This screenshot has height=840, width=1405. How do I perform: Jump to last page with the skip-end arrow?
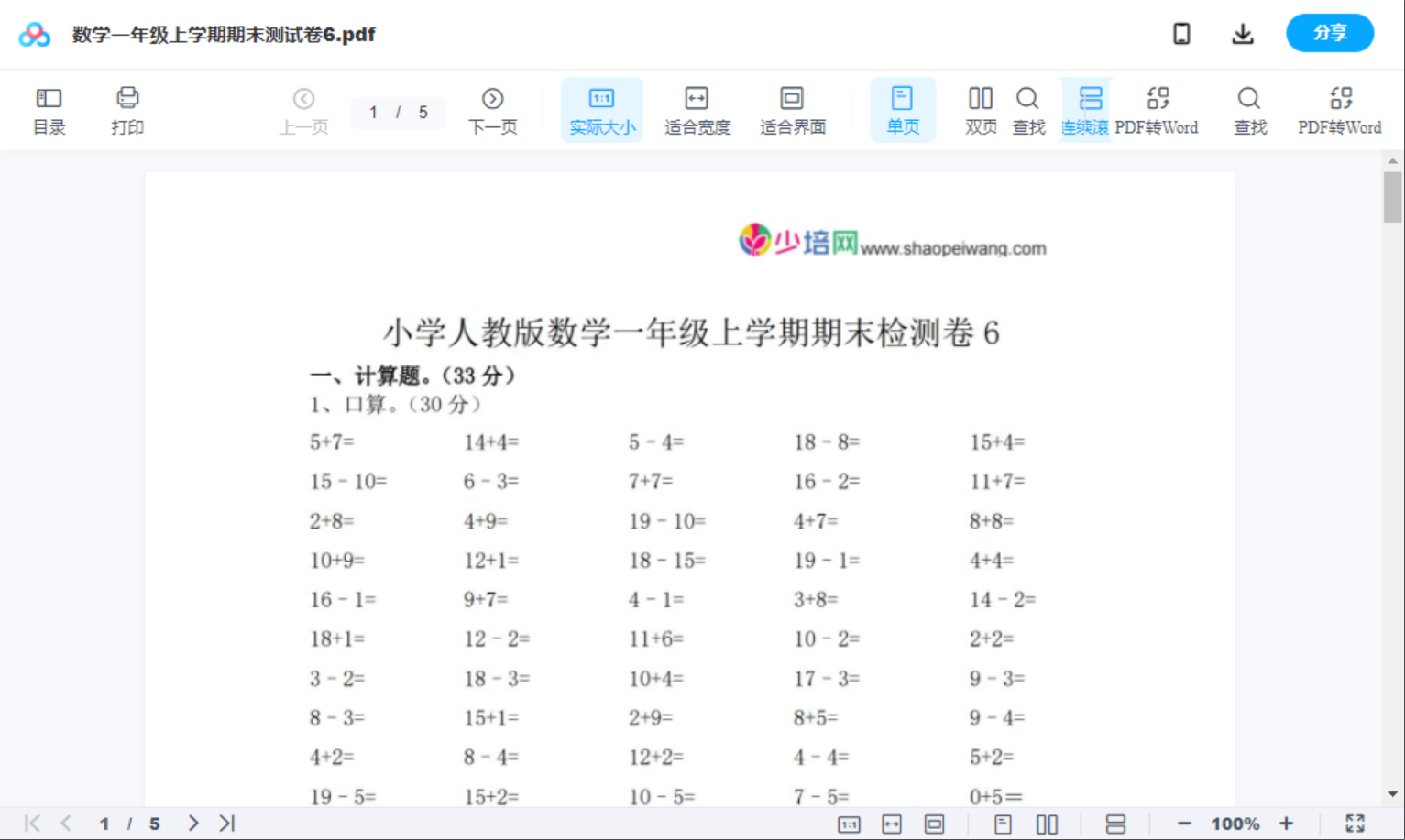point(225,823)
